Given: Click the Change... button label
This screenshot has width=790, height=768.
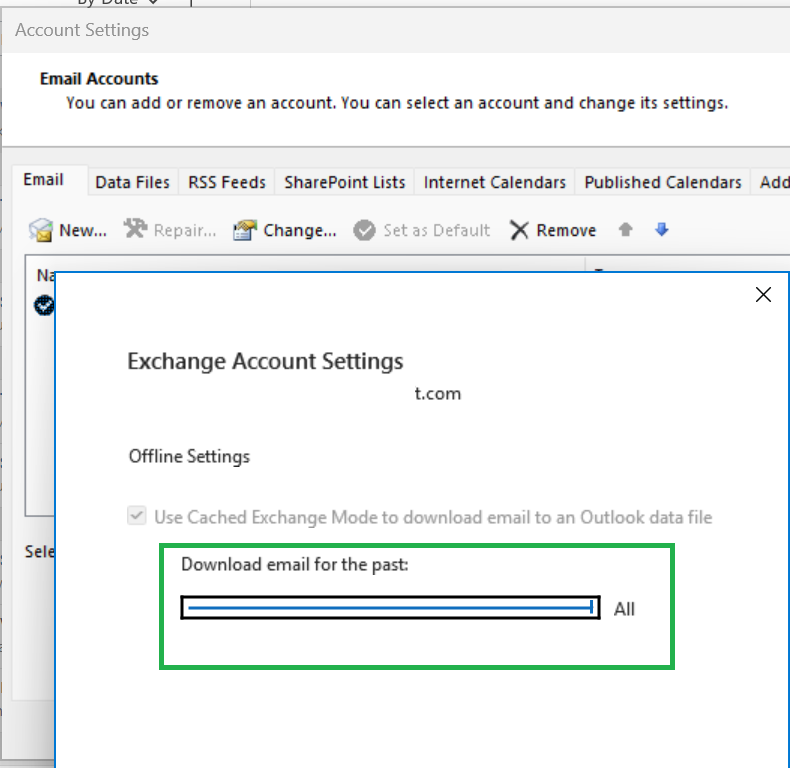Looking at the screenshot, I should click(300, 230).
